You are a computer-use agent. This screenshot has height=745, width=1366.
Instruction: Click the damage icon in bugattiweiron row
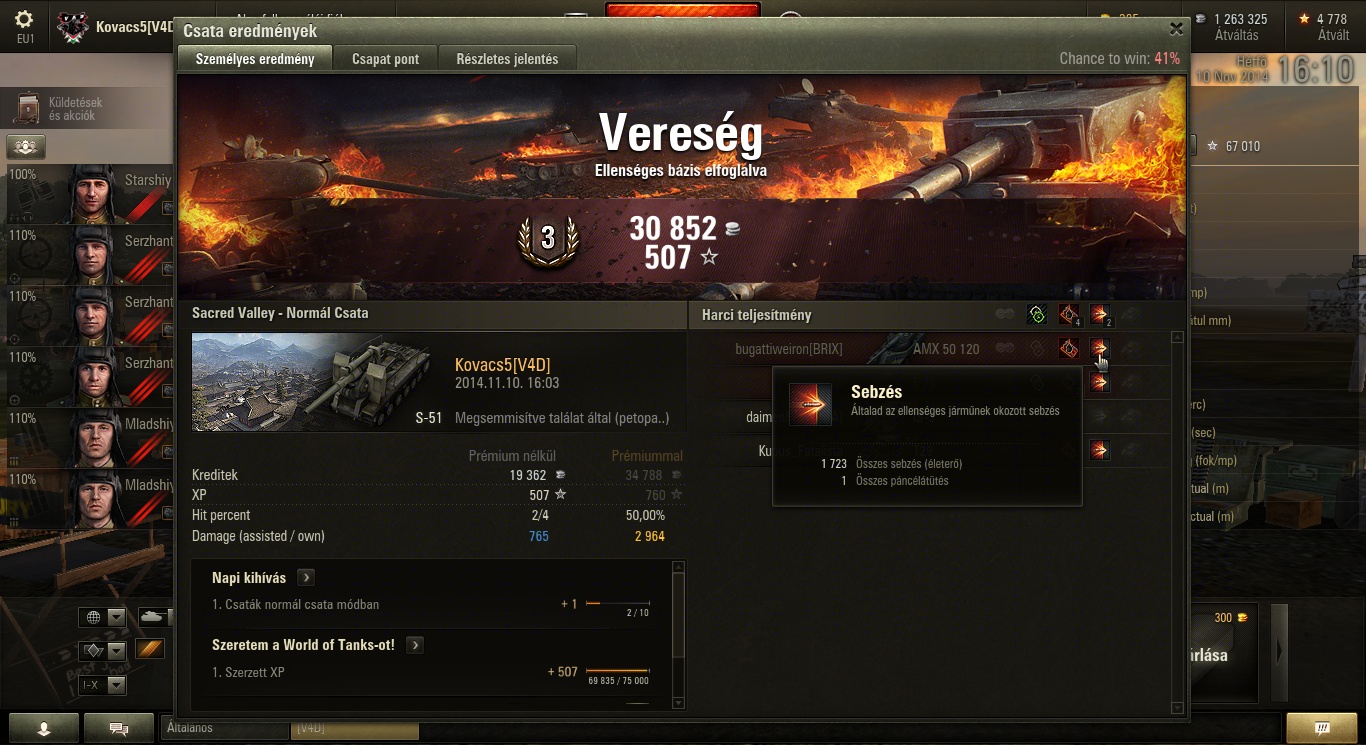1099,348
